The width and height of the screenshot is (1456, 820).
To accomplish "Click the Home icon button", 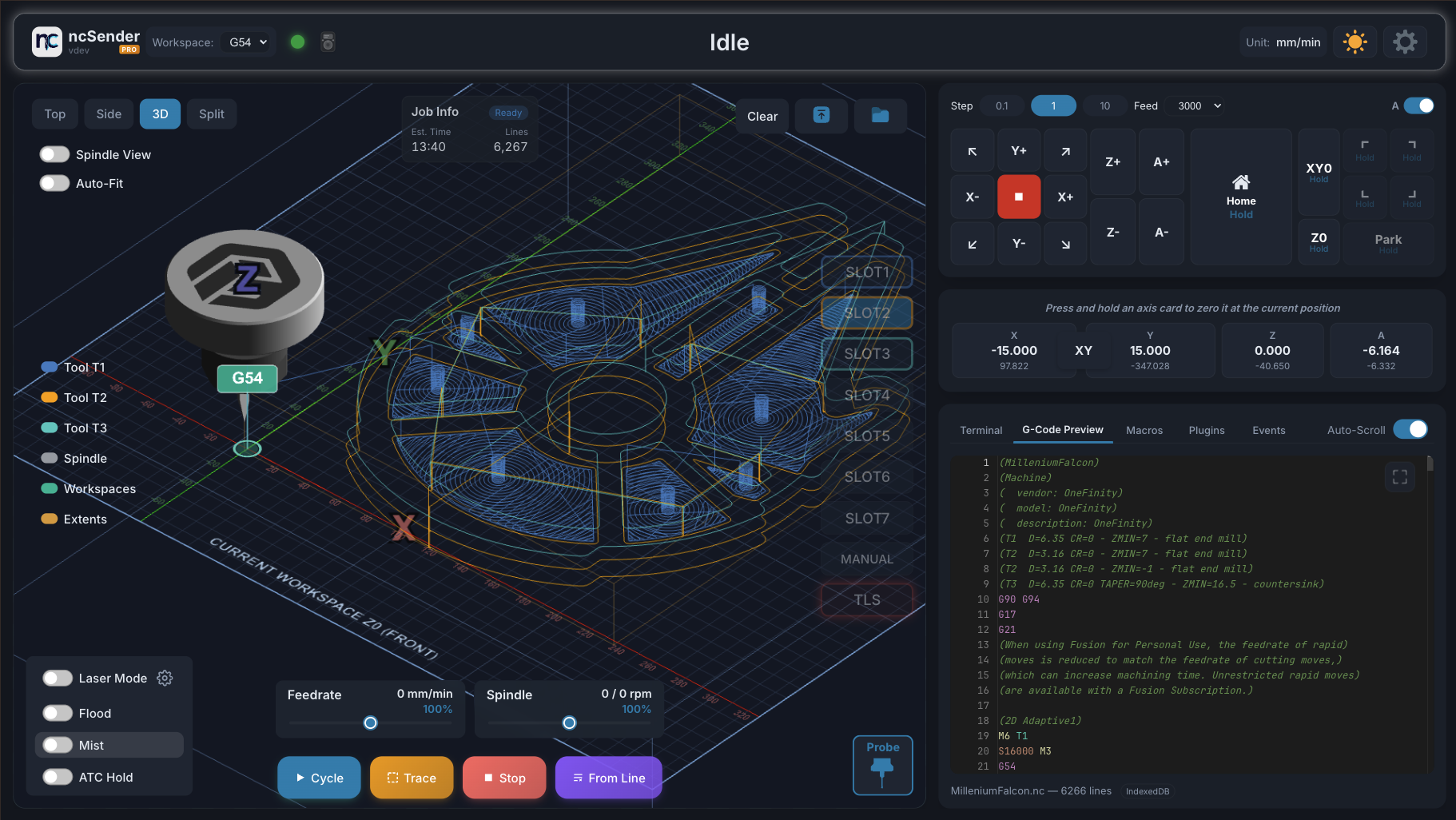I will point(1241,197).
